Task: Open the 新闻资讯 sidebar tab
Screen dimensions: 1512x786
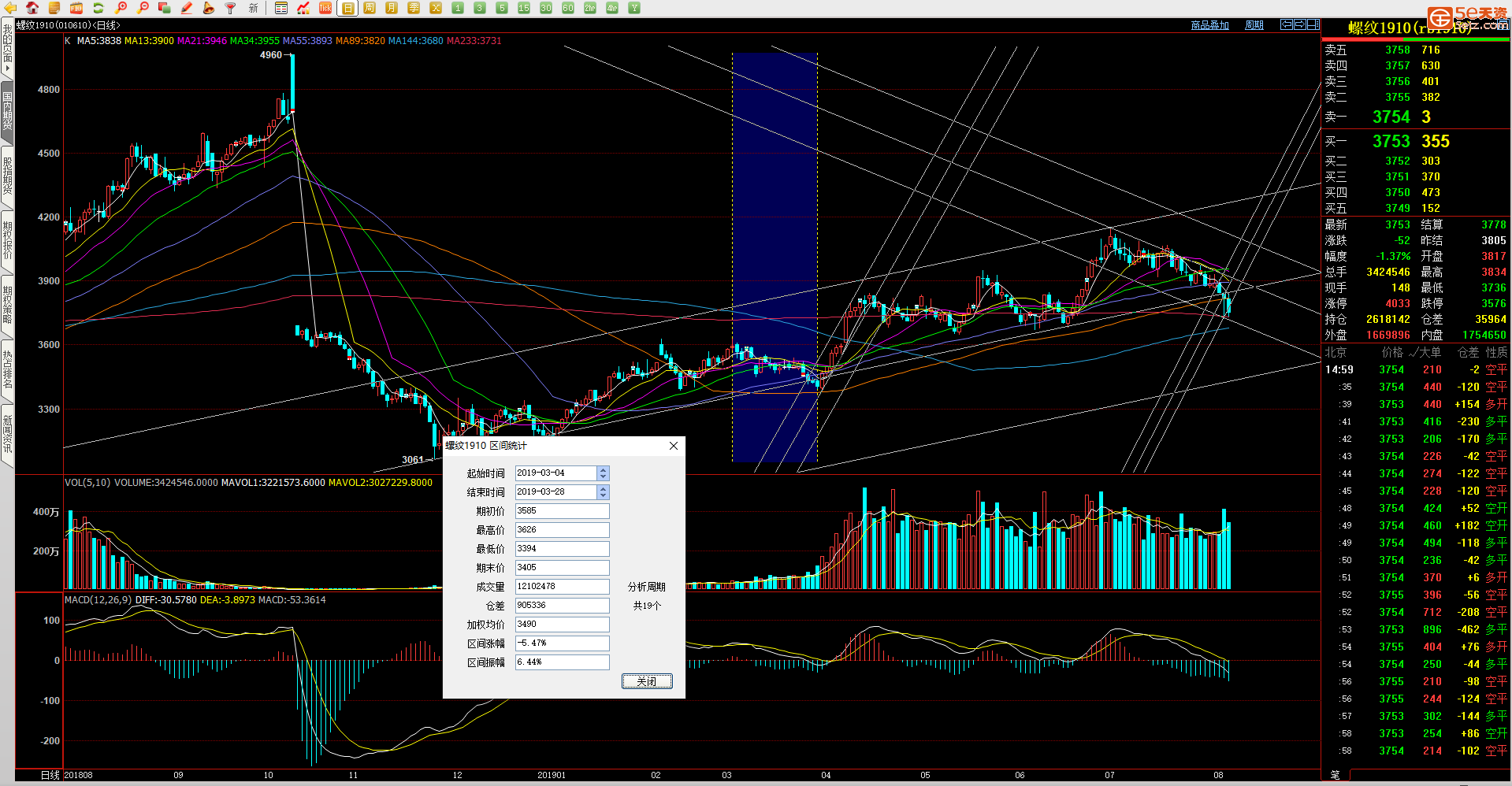Action: (x=7, y=435)
